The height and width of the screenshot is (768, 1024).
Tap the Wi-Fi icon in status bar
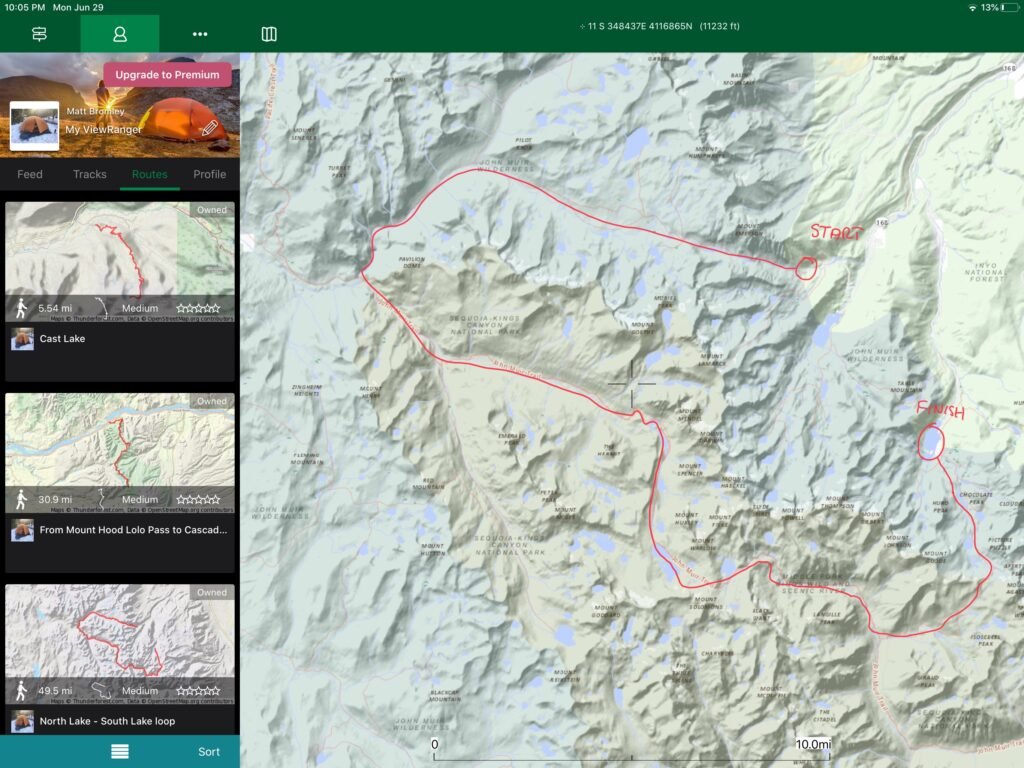[972, 7]
